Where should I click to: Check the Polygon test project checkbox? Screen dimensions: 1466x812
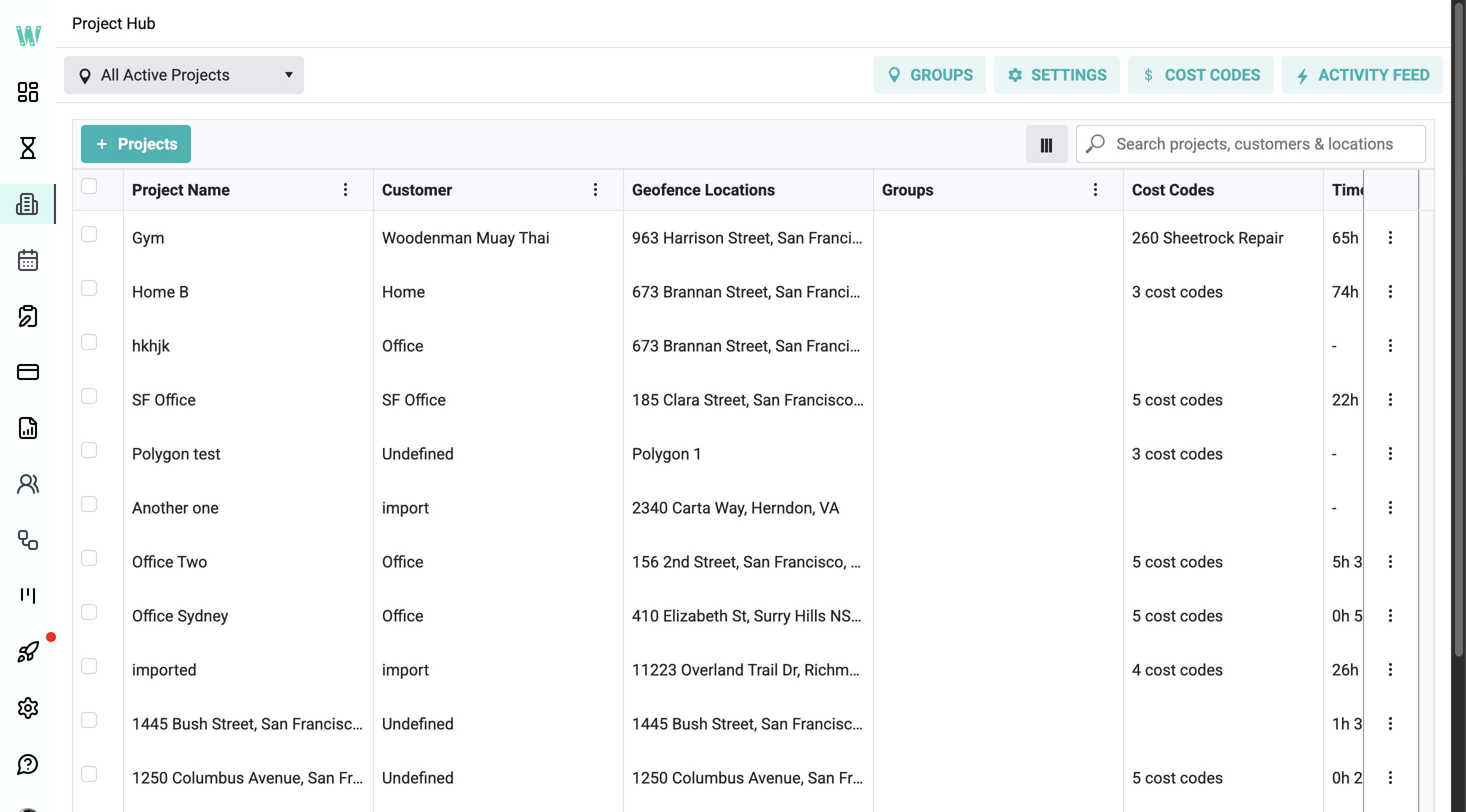click(x=89, y=450)
